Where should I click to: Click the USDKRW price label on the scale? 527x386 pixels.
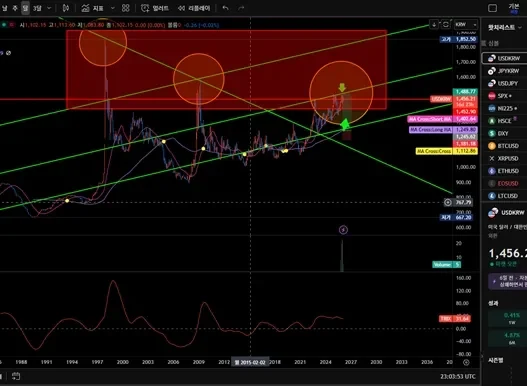click(441, 99)
